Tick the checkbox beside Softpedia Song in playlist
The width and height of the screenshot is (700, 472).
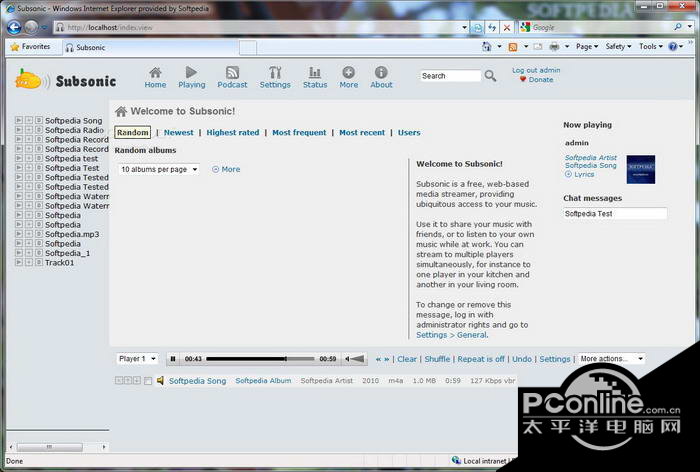[x=149, y=381]
